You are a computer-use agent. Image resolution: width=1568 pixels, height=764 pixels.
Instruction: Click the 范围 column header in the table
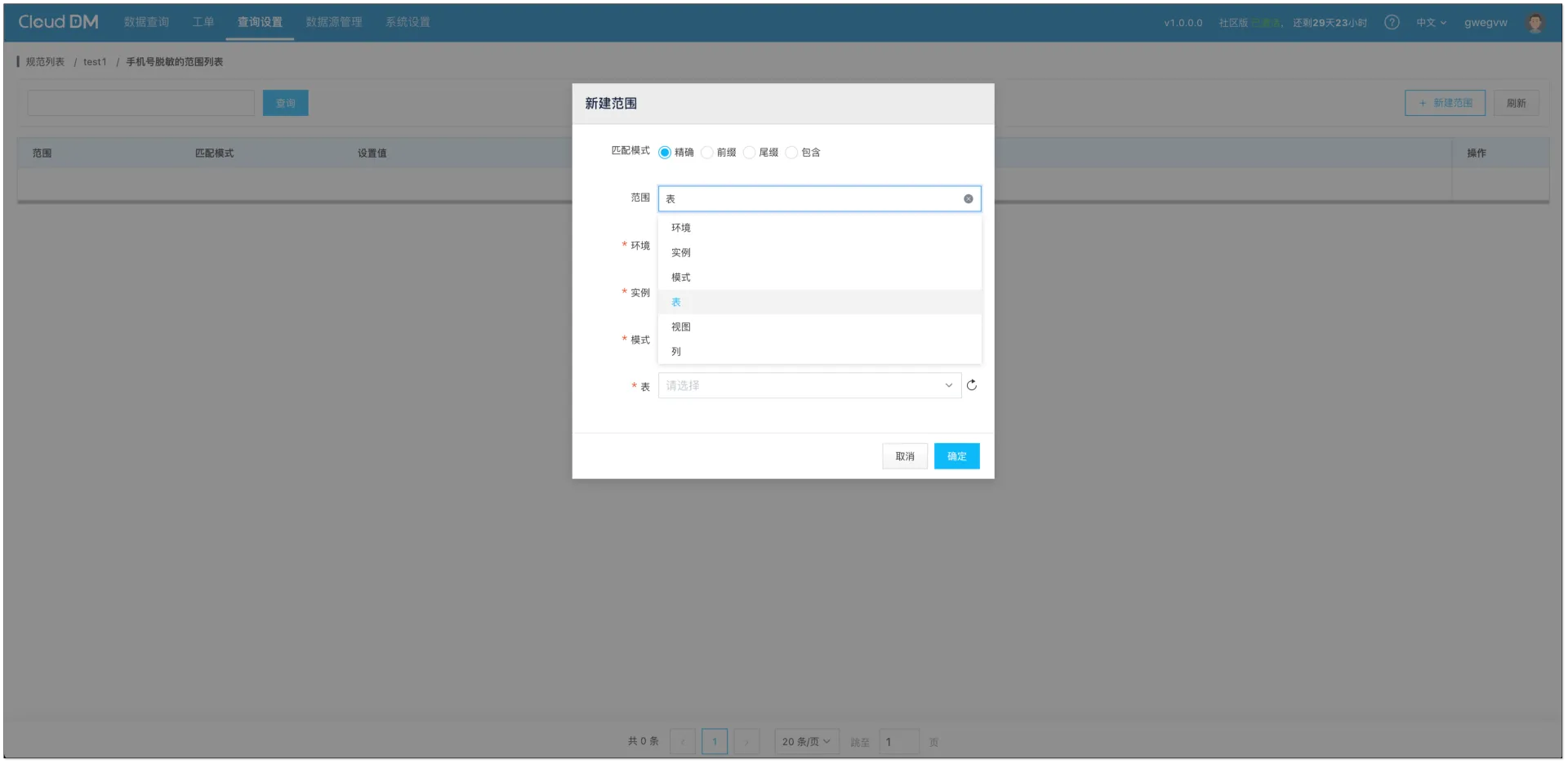pos(42,153)
